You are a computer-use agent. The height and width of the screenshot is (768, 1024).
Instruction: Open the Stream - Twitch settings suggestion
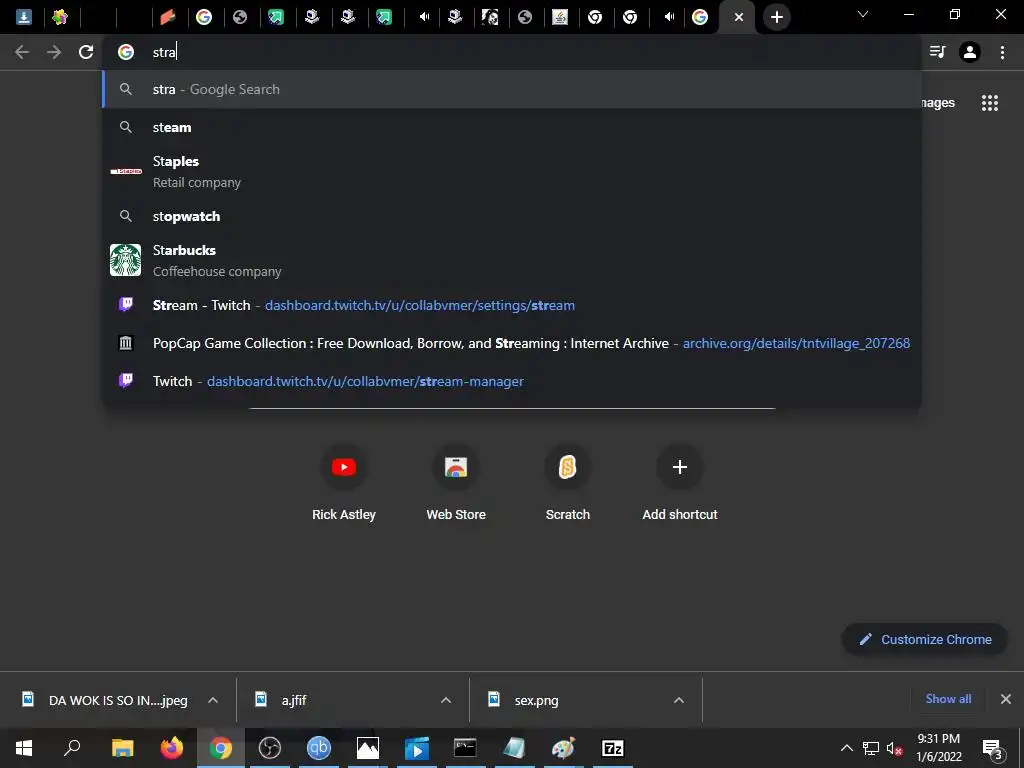pyautogui.click(x=511, y=305)
